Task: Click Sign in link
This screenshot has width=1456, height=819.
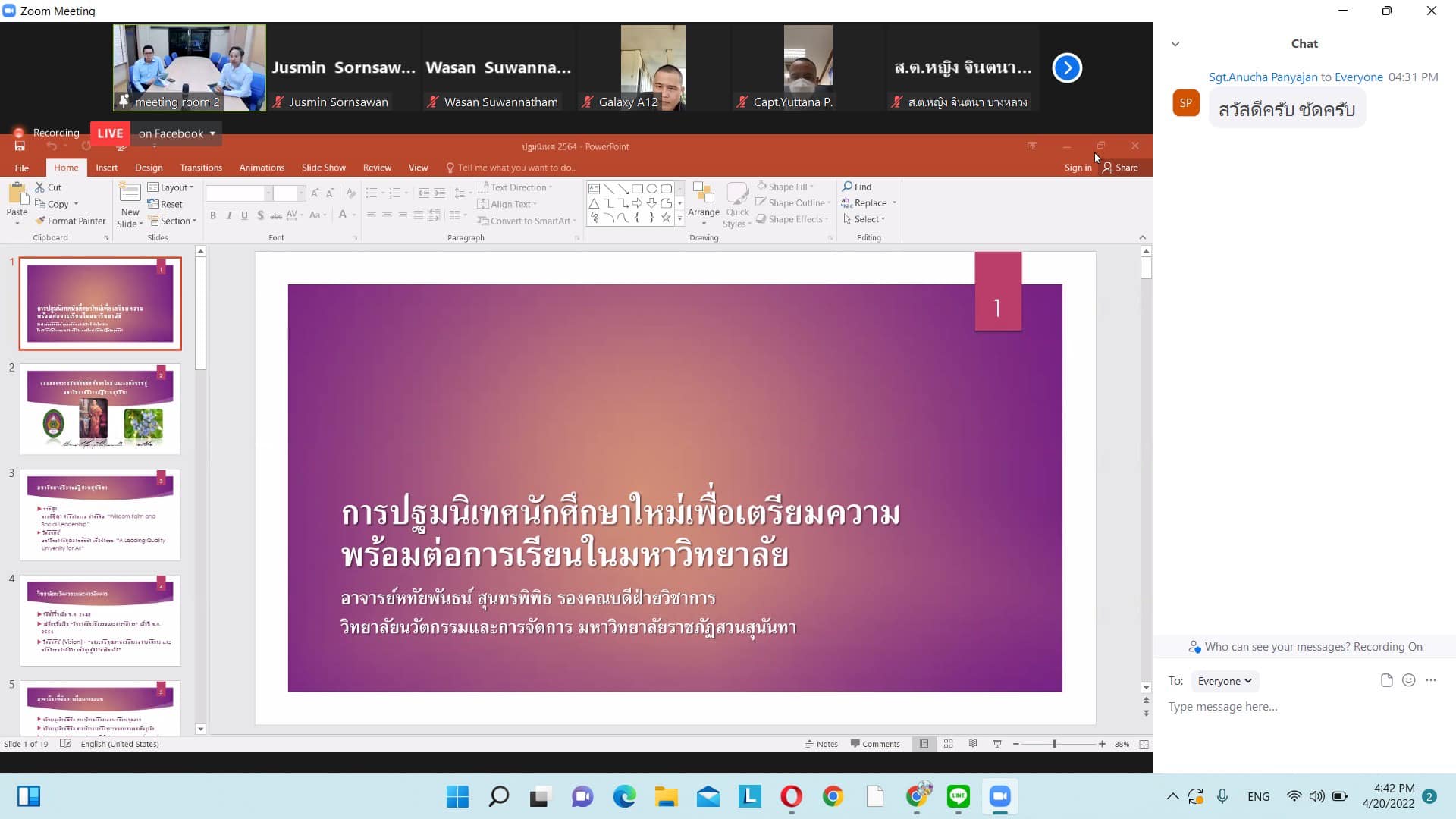Action: tap(1077, 168)
